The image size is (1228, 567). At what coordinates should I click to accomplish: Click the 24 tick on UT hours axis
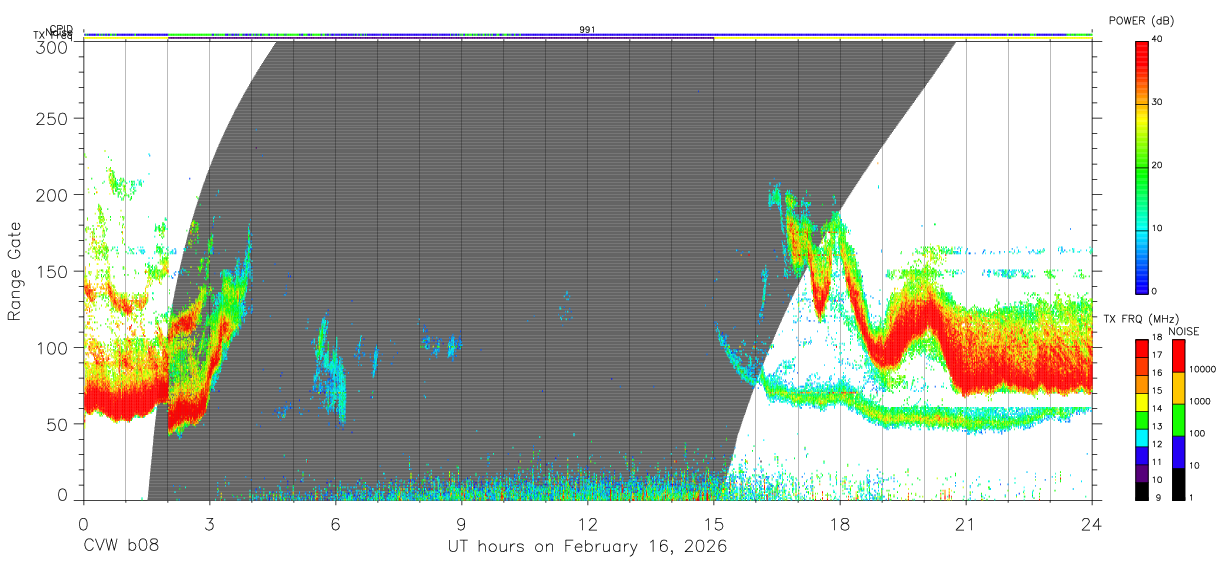pos(1091,523)
